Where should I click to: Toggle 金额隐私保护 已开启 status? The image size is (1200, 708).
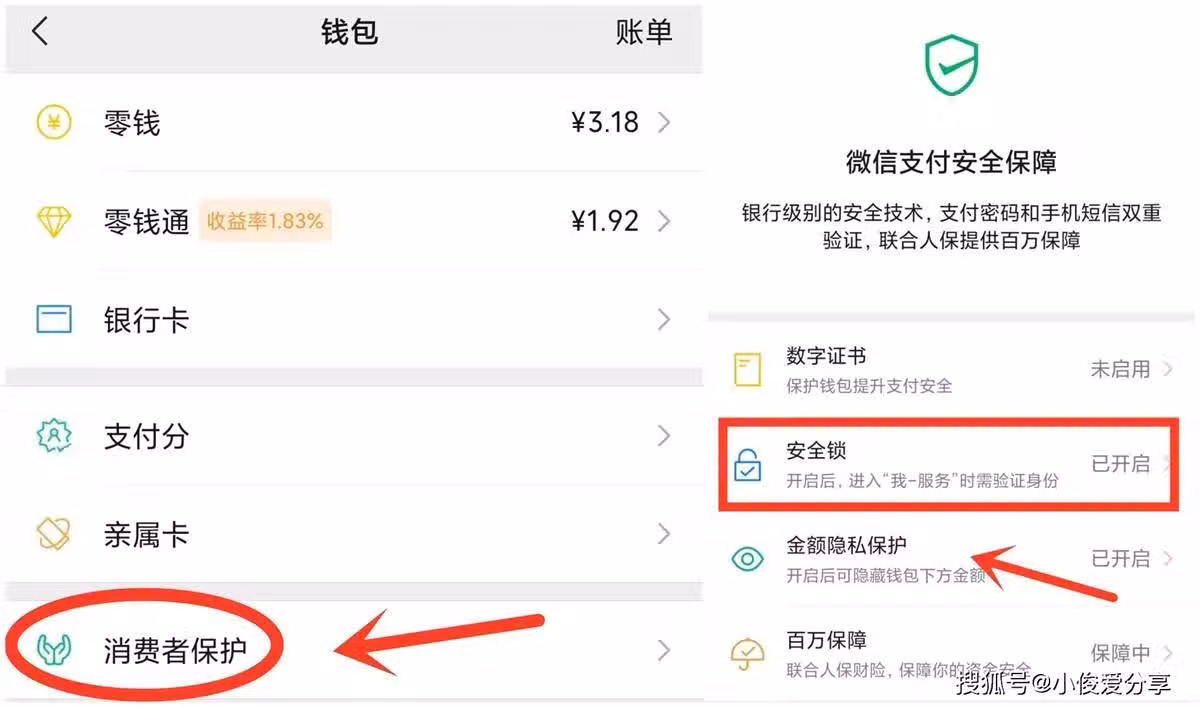tap(1120, 558)
